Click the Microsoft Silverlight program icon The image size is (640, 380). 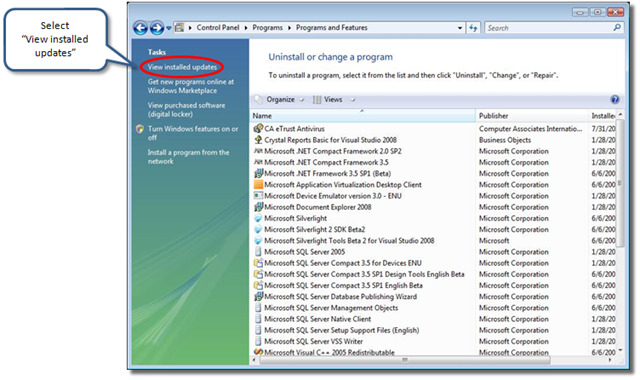click(x=258, y=218)
